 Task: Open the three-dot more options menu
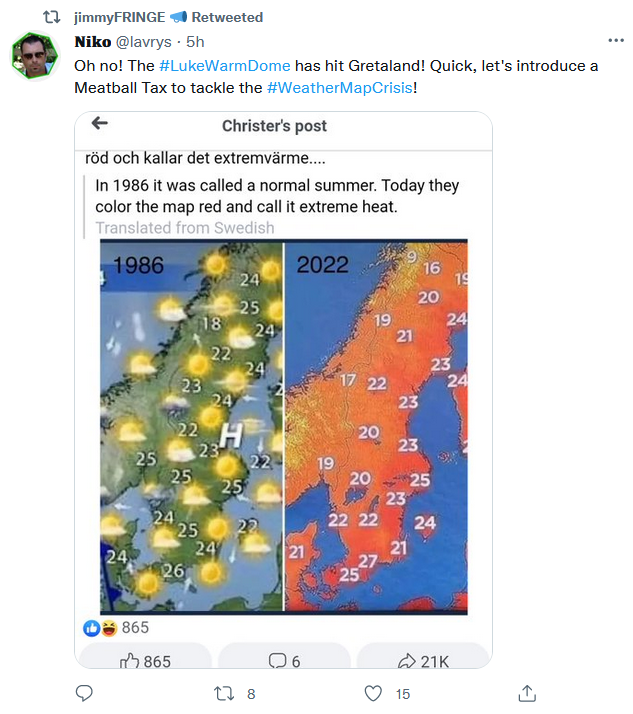[616, 40]
